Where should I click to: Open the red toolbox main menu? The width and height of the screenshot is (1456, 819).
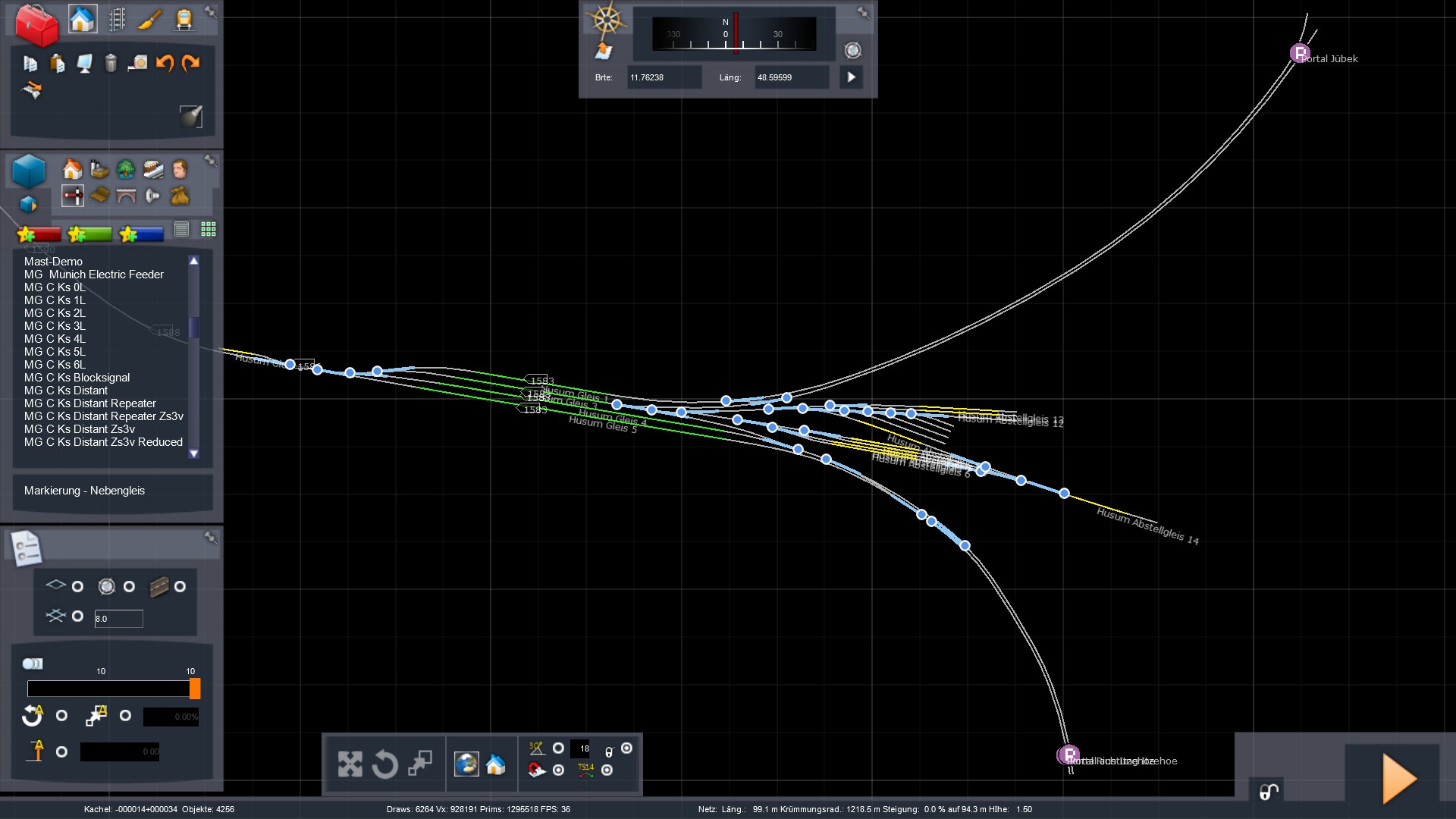click(x=36, y=24)
